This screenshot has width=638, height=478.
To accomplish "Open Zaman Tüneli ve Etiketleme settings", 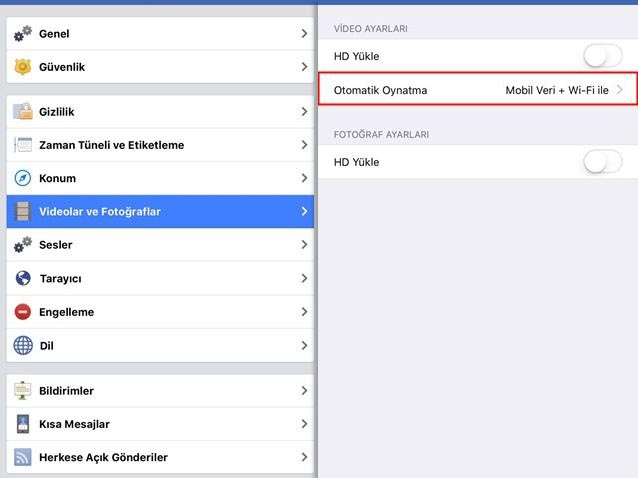I will (x=111, y=145).
